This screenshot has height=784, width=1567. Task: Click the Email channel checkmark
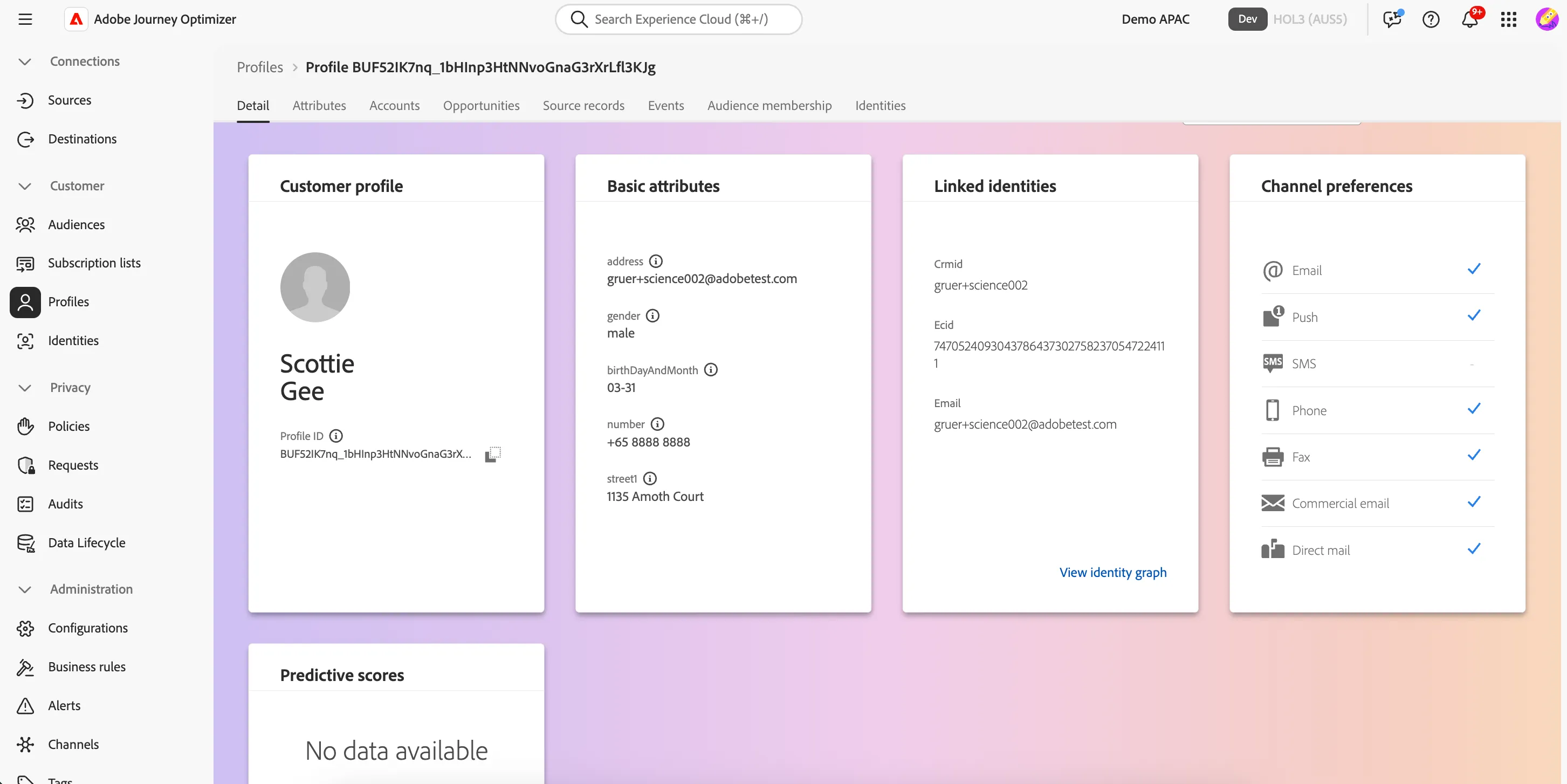coord(1473,269)
